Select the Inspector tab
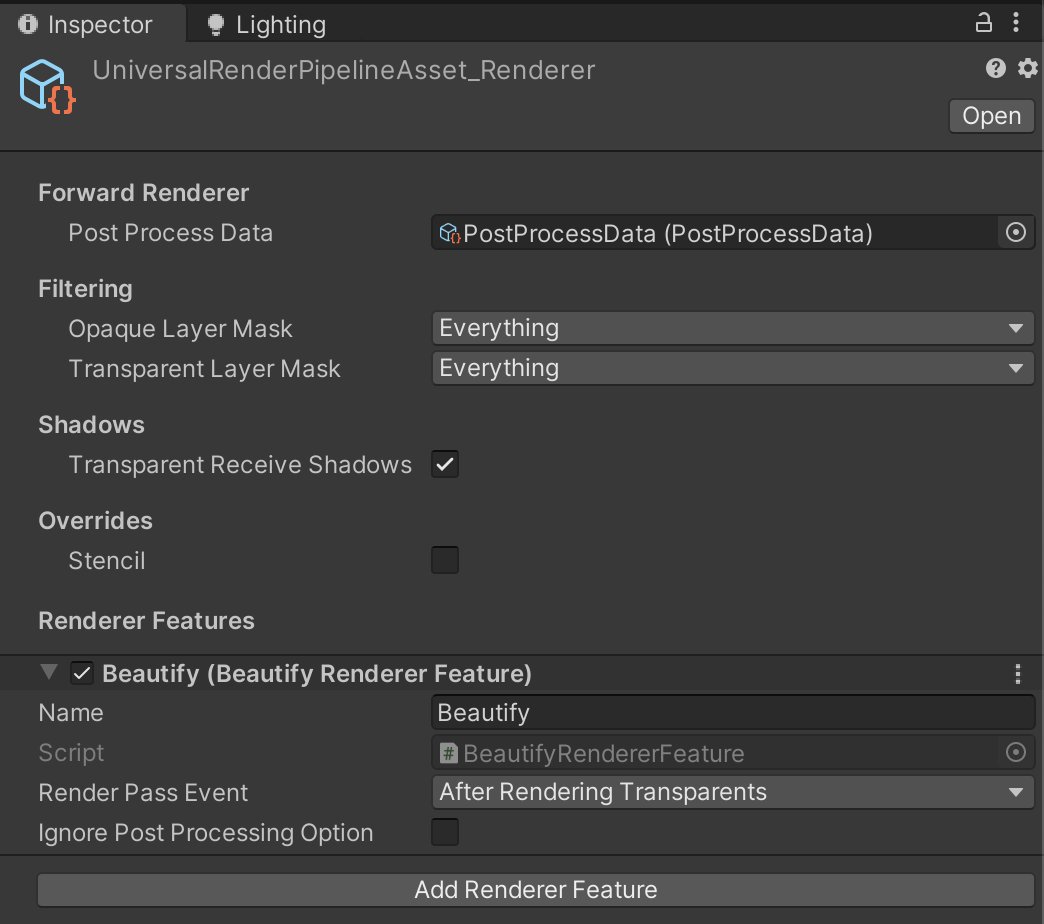This screenshot has width=1044, height=924. click(x=96, y=23)
